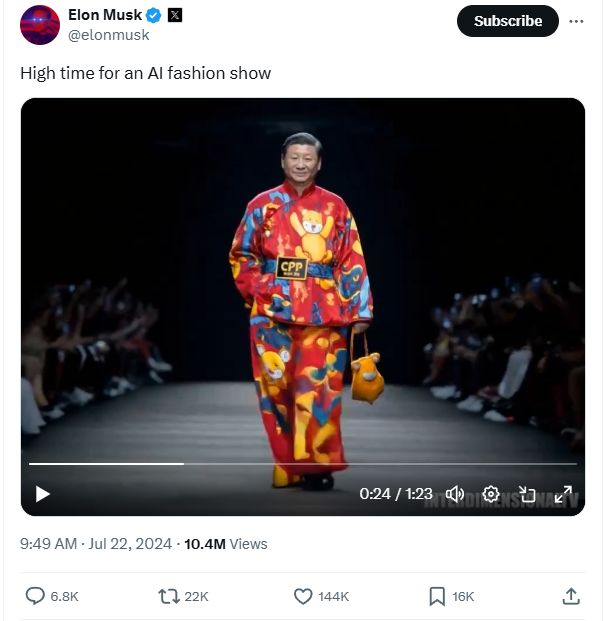Open the @elonmusk handle link
The width and height of the screenshot is (604, 621).
[109, 35]
